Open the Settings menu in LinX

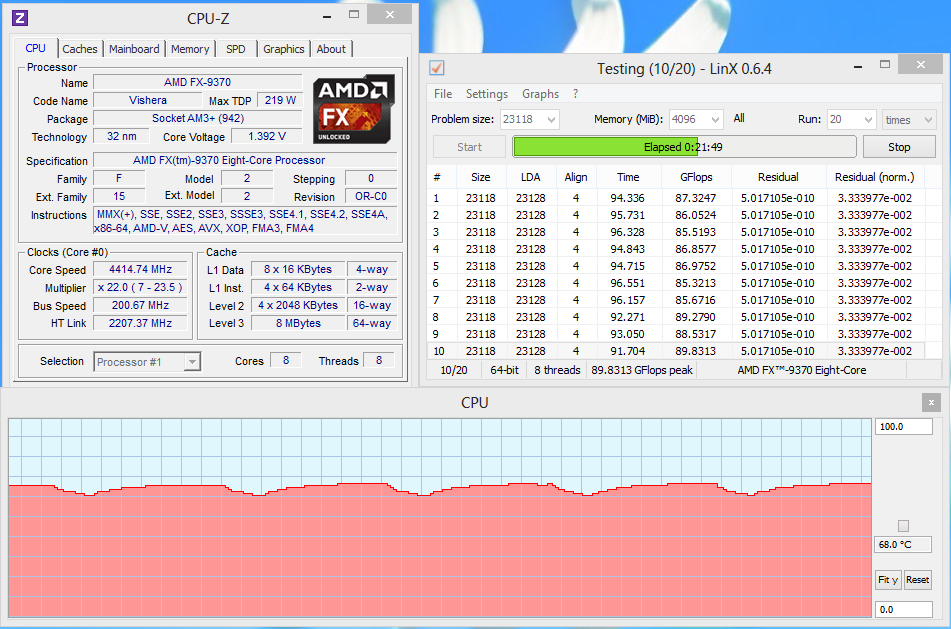point(487,94)
